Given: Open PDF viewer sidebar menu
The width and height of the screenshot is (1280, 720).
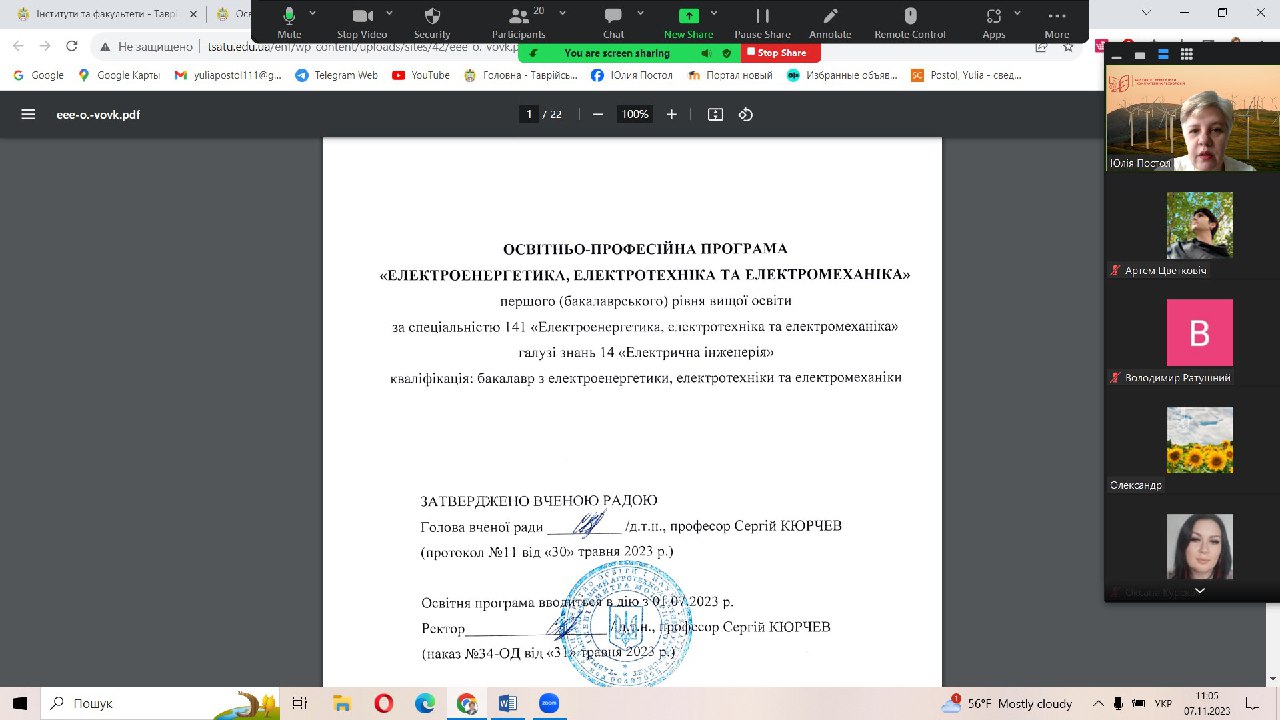Looking at the screenshot, I should click(x=28, y=114).
